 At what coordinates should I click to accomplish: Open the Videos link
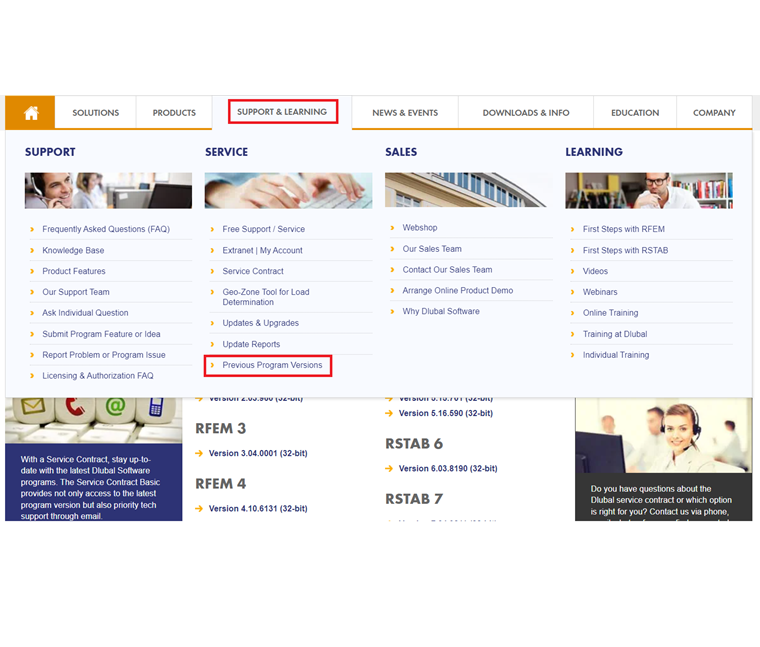pos(595,271)
